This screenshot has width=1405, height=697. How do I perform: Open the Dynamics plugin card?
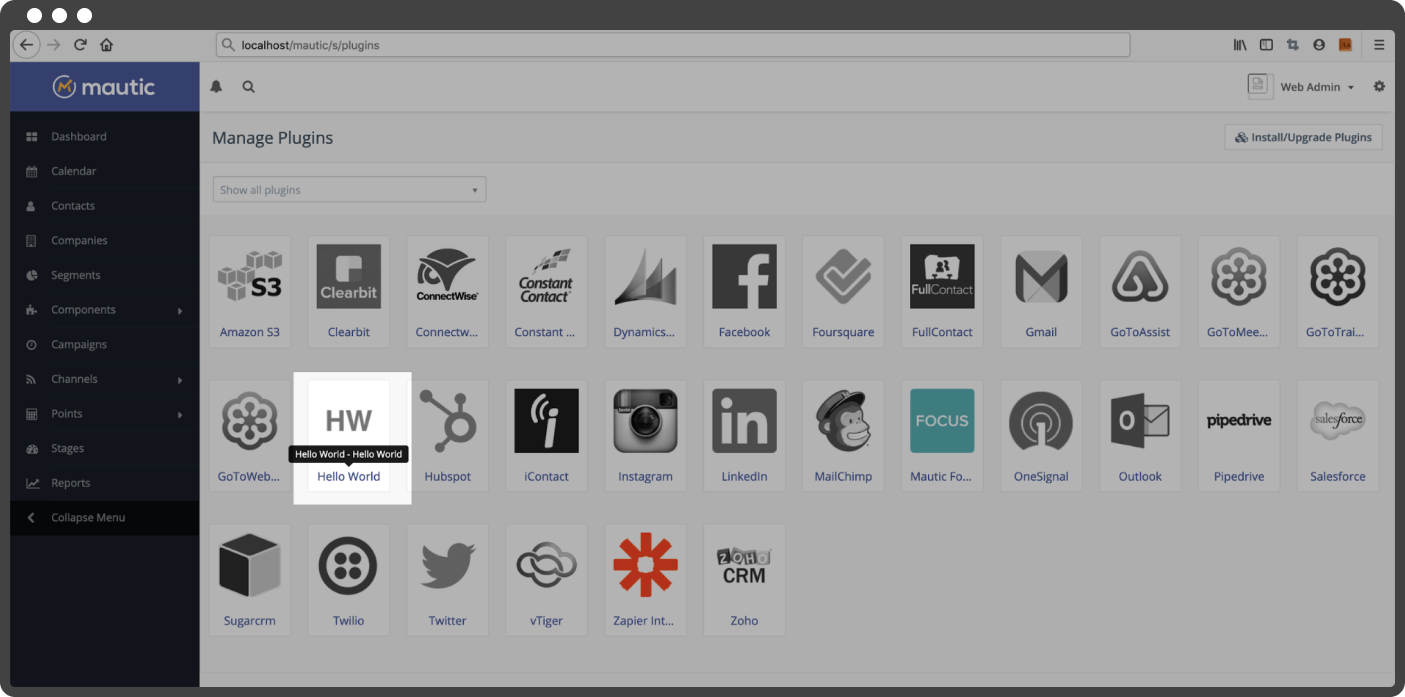646,291
